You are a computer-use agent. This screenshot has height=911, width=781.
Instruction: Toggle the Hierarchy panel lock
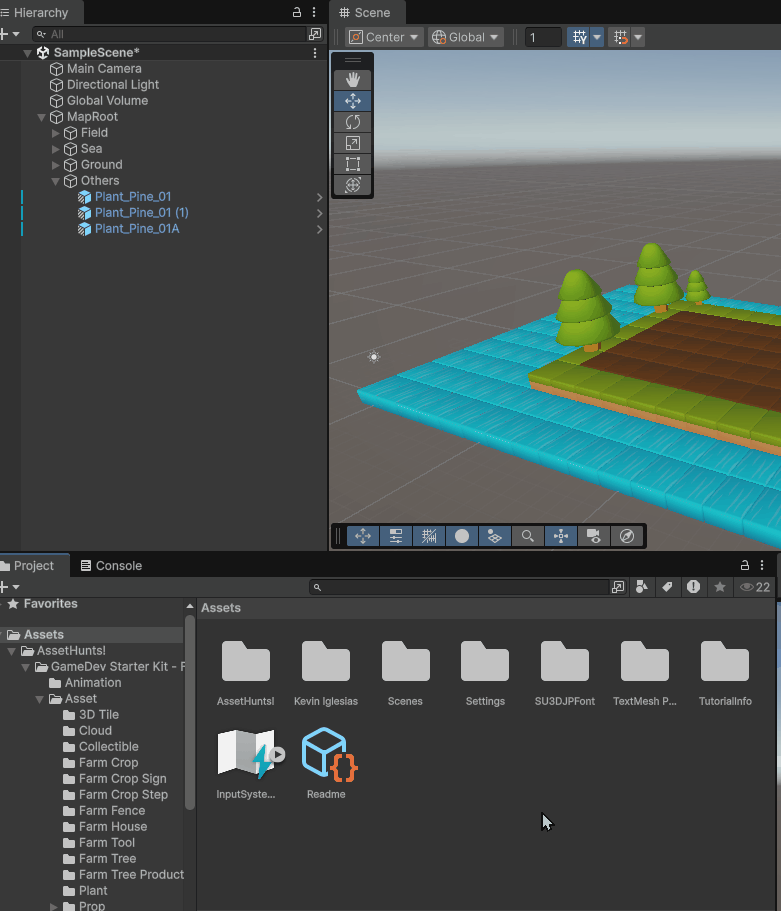(296, 12)
